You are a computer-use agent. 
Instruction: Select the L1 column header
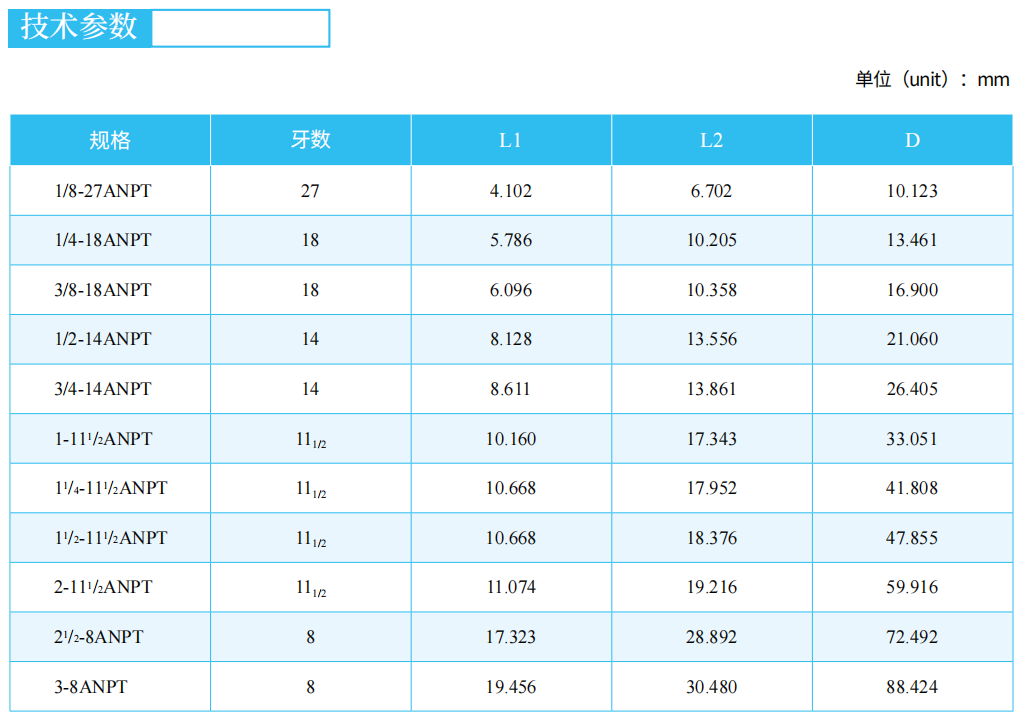coord(511,140)
